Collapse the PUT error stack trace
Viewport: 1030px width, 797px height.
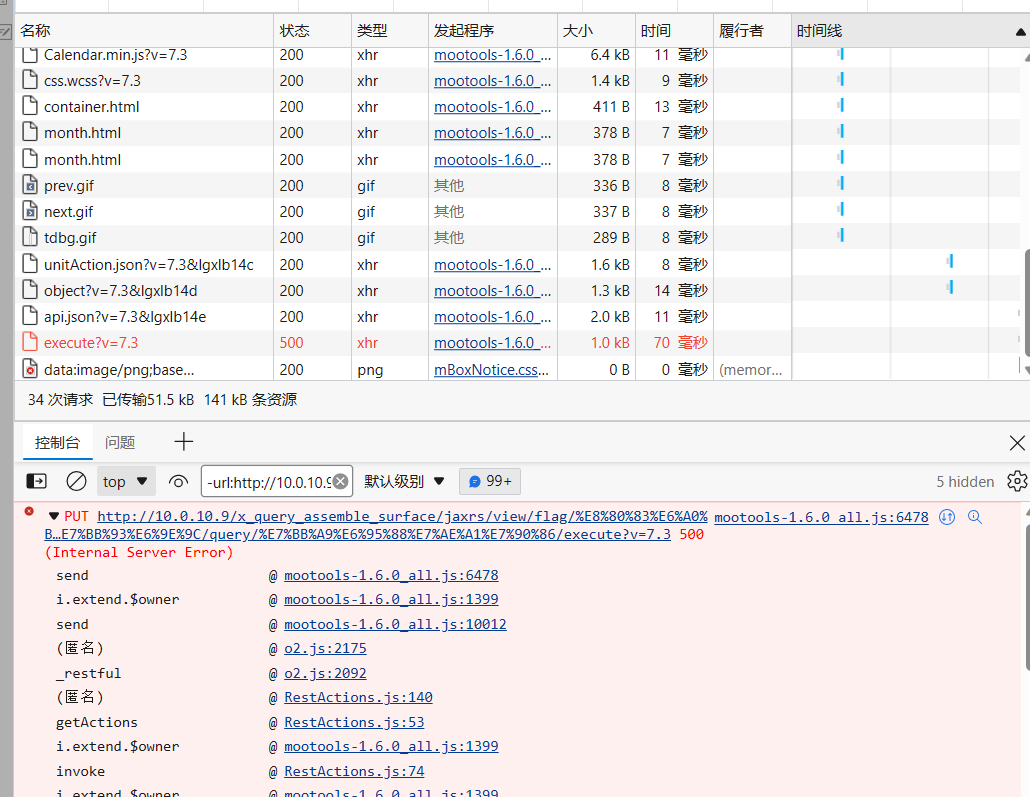54,517
